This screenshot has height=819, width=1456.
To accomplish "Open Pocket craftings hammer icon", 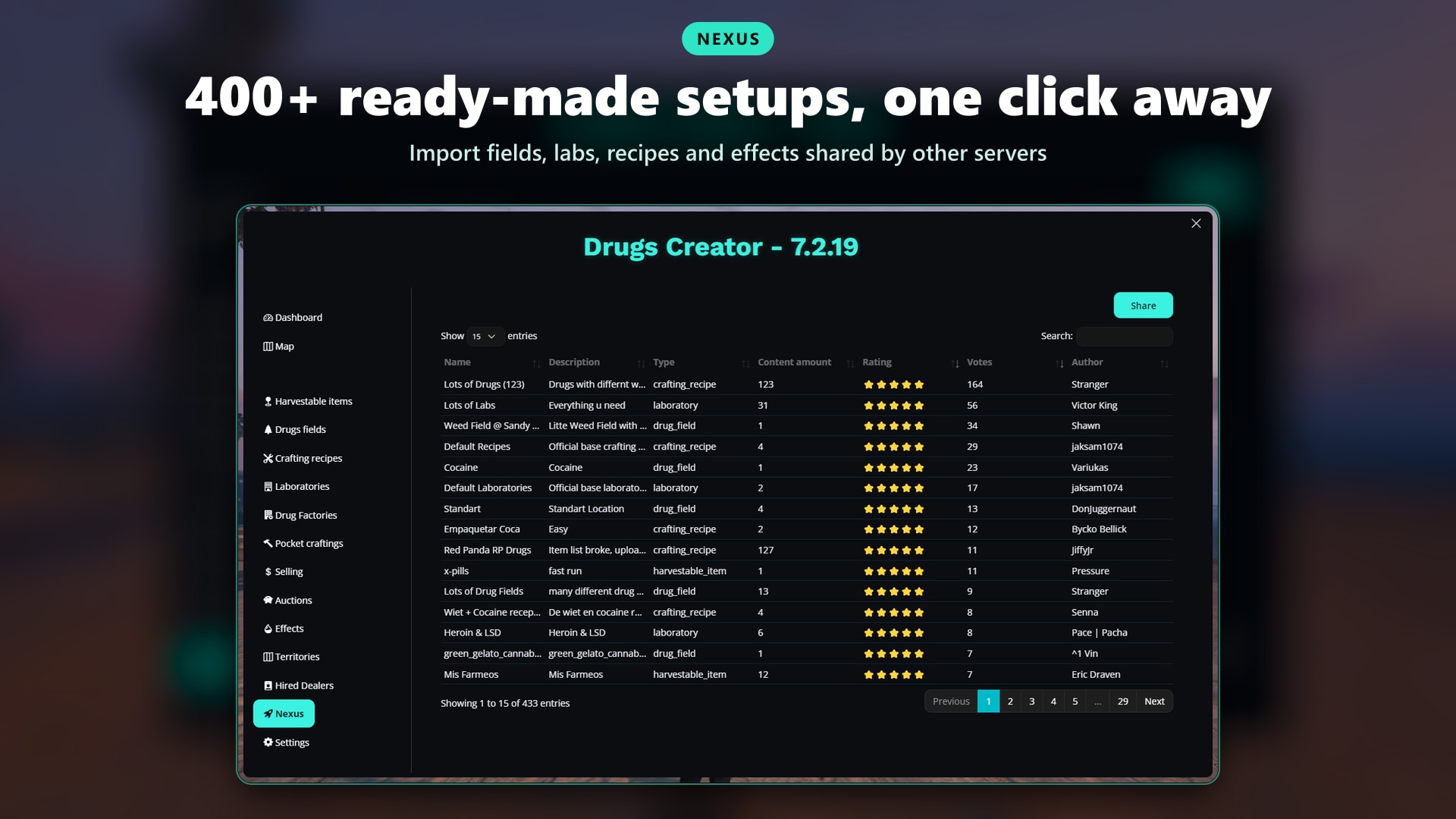I will (268, 543).
